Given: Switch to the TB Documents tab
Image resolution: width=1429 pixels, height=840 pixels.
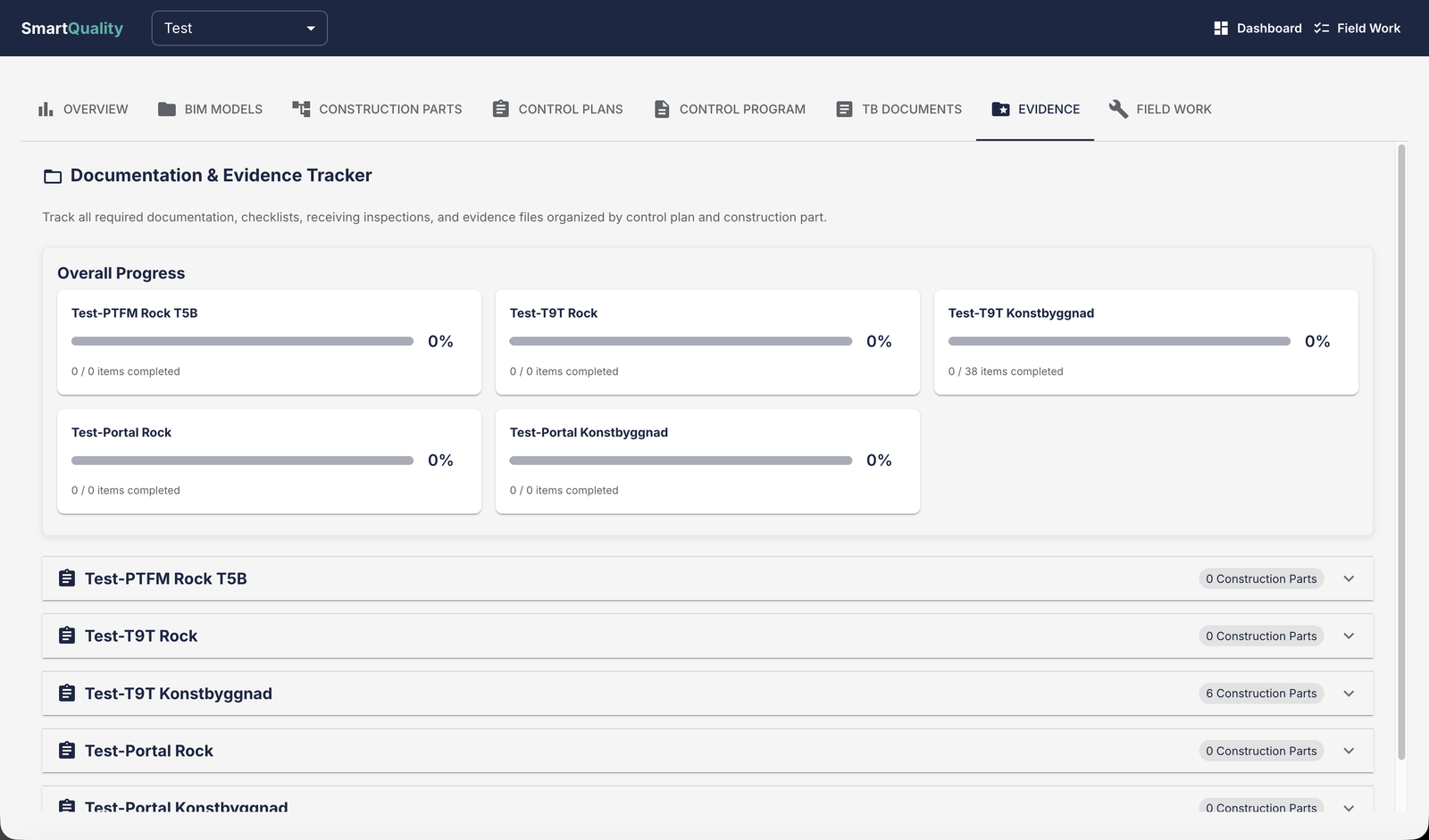Looking at the screenshot, I should tap(898, 109).
